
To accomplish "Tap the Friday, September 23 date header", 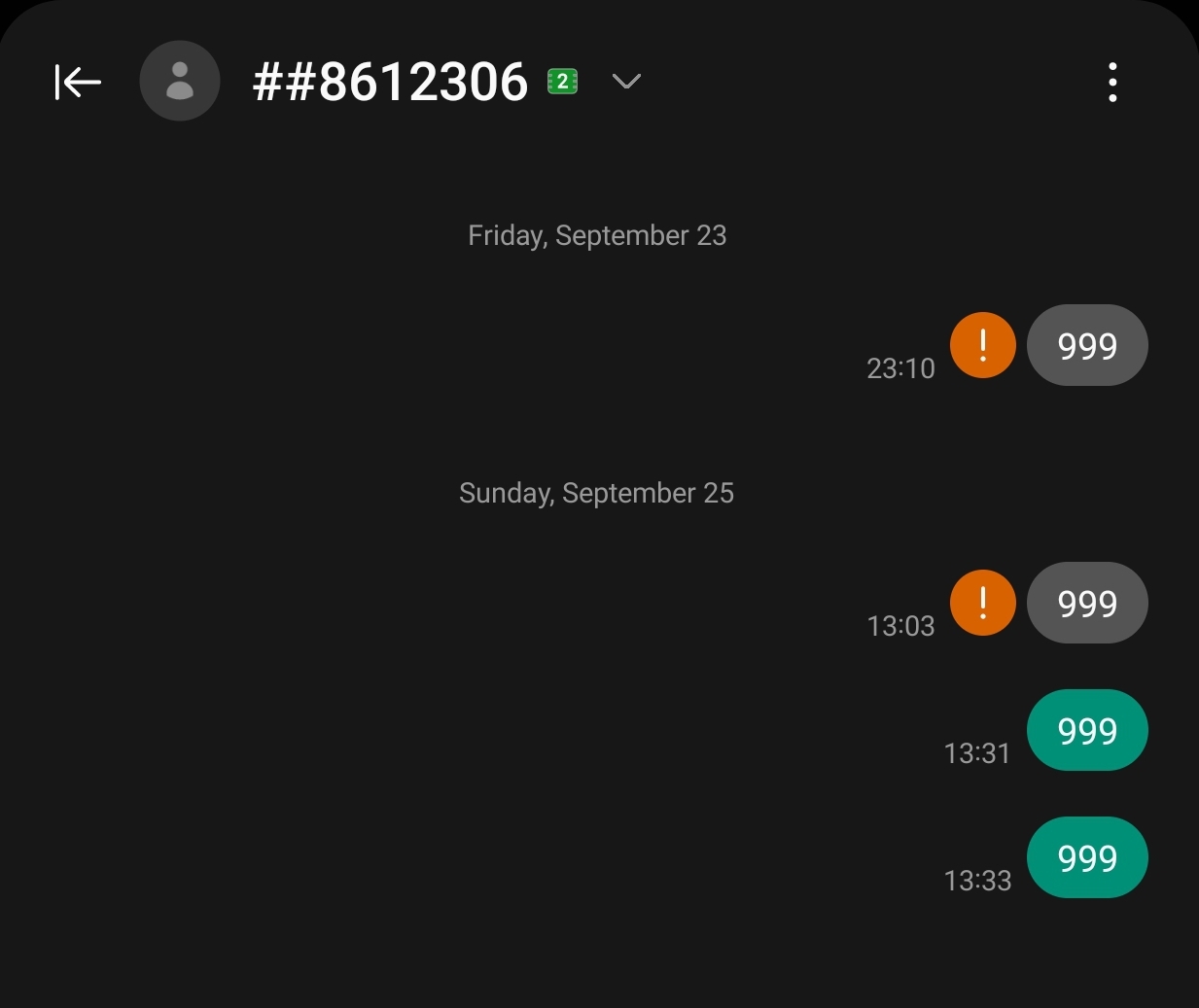I will click(597, 236).
